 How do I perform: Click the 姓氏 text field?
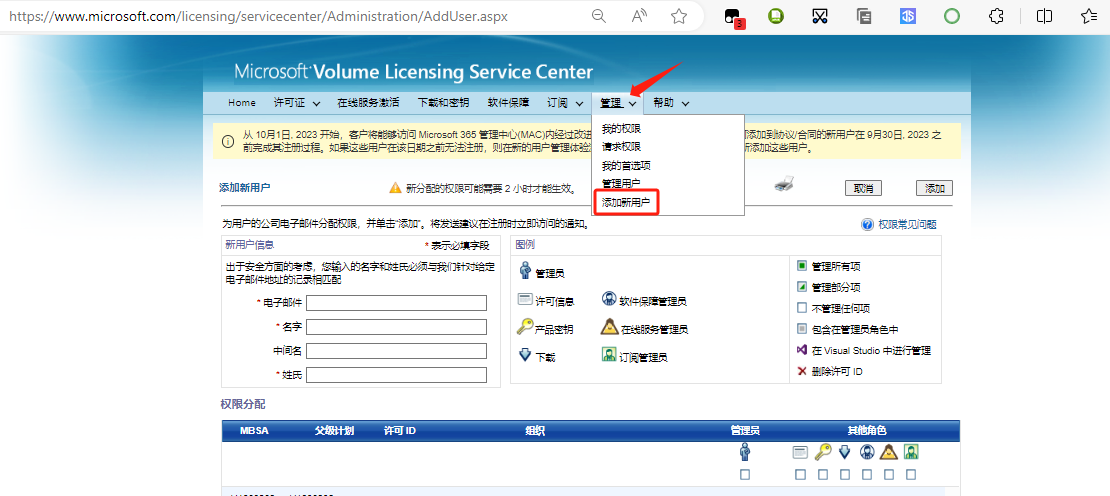point(396,375)
